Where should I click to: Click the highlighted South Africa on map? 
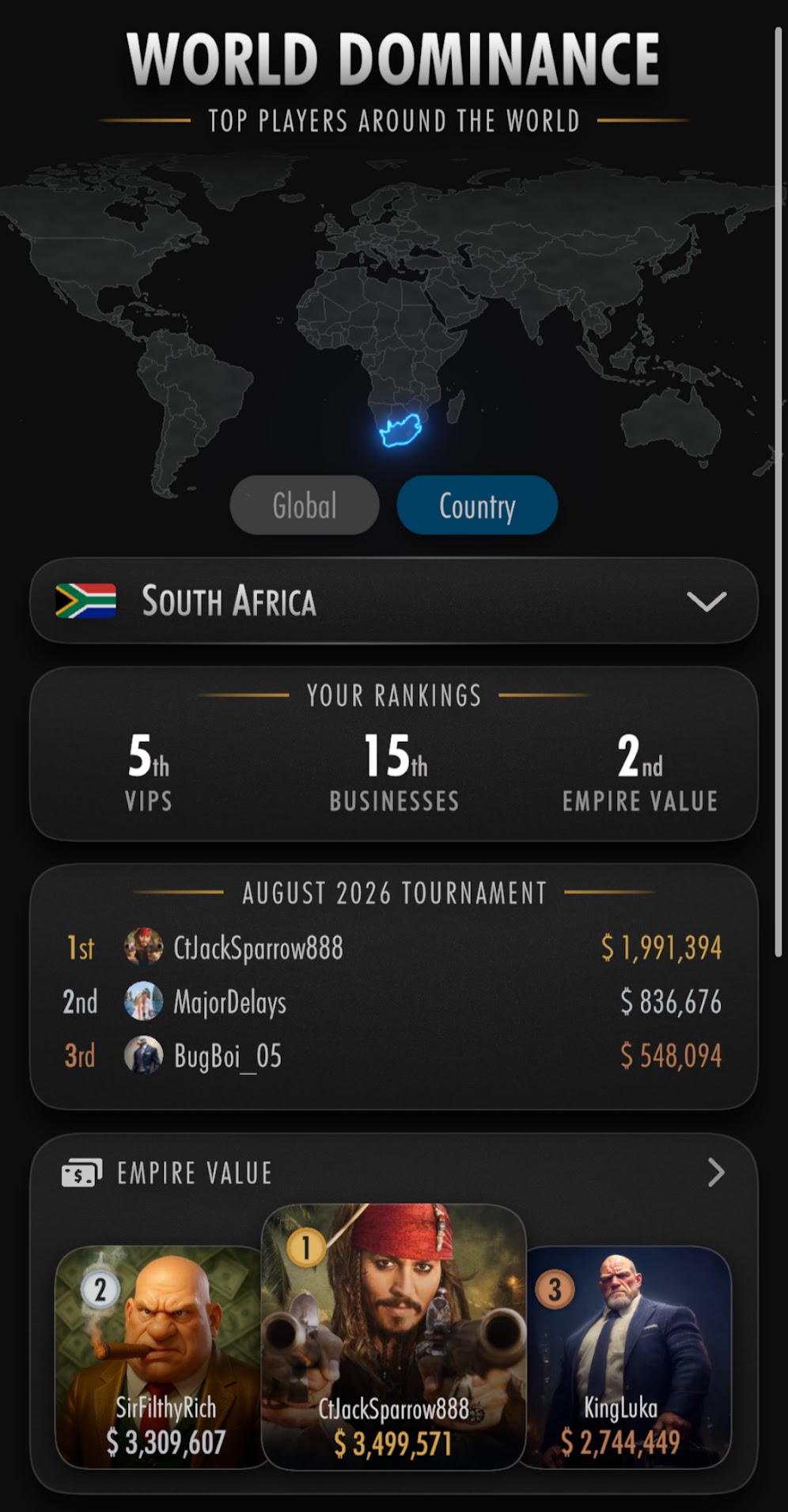tap(400, 430)
